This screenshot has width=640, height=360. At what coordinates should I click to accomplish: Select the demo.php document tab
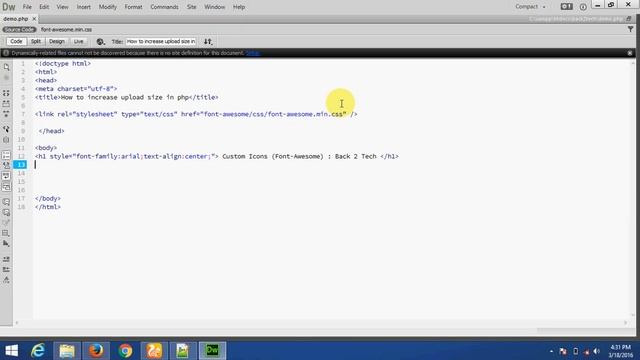16,19
